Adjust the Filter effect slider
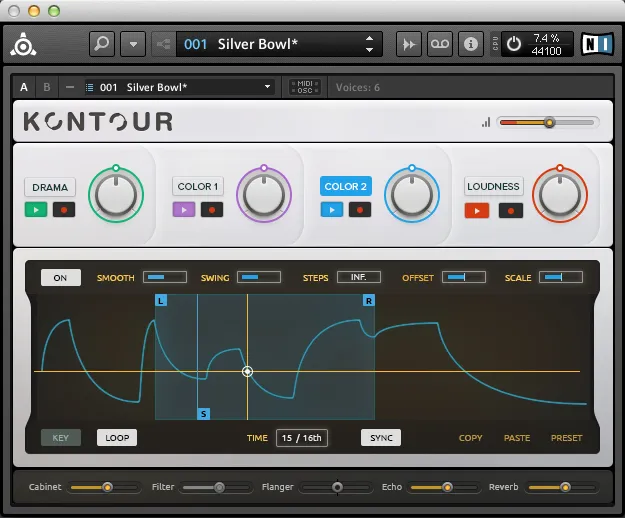Image resolution: width=625 pixels, height=518 pixels. point(217,487)
